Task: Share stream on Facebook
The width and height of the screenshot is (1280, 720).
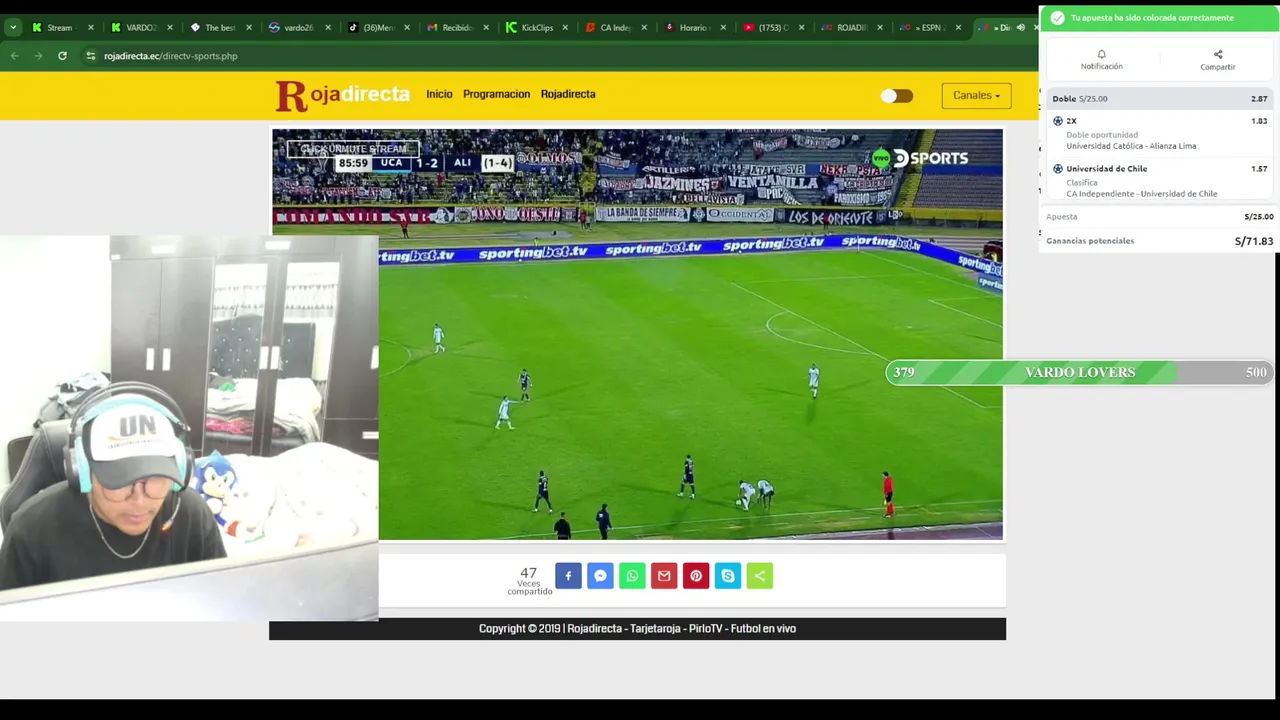Action: pyautogui.click(x=568, y=576)
